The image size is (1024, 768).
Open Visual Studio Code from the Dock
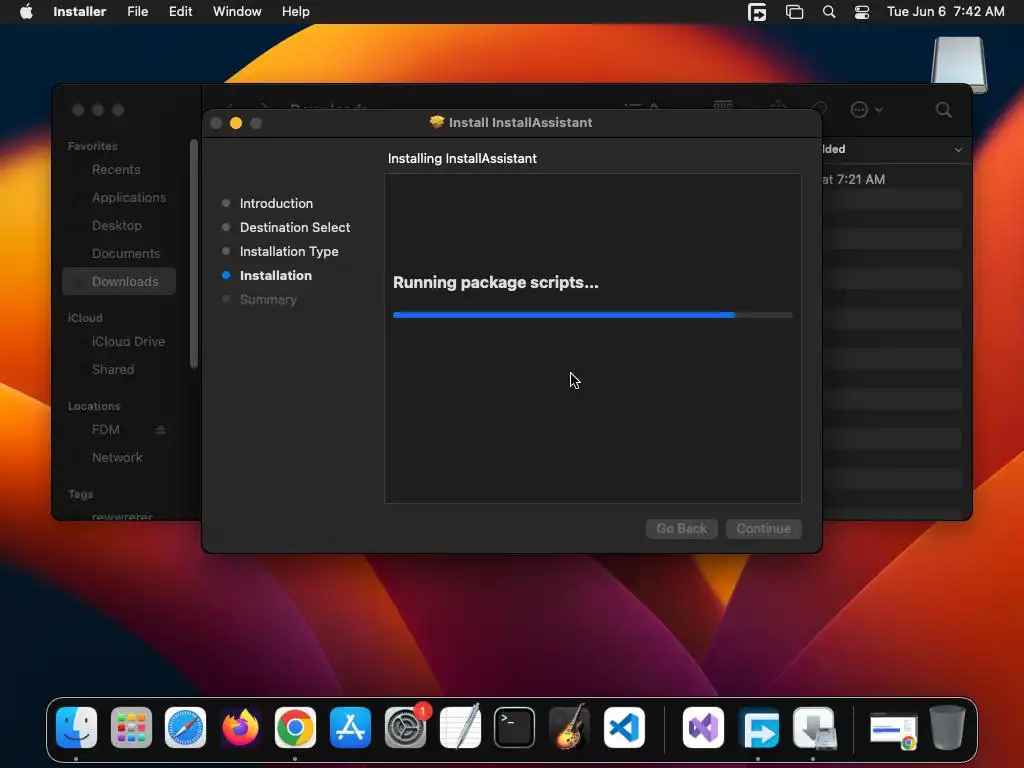624,728
